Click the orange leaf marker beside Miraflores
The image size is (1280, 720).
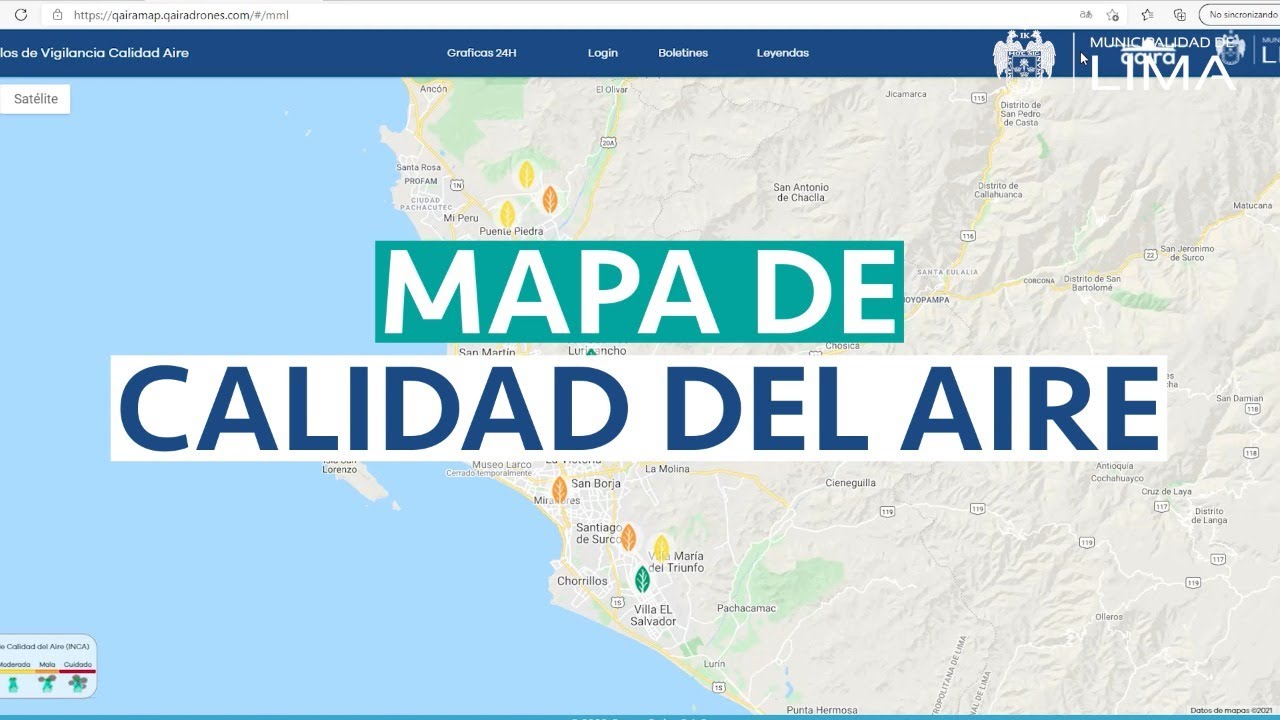pyautogui.click(x=559, y=489)
